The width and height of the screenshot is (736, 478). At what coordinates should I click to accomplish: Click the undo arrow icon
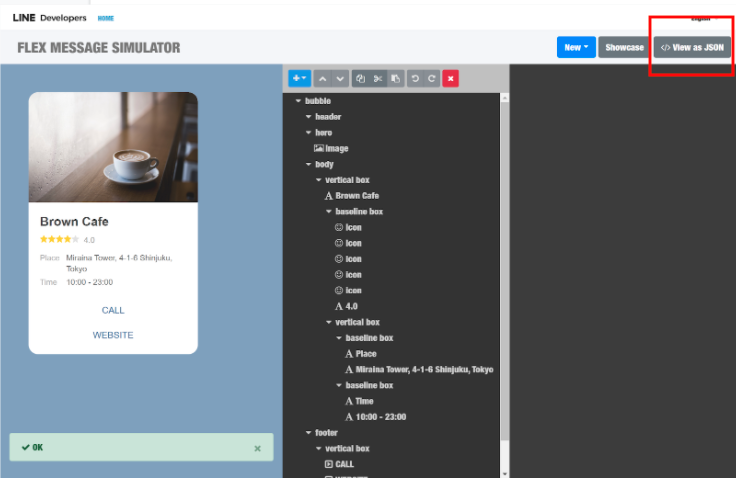click(415, 78)
